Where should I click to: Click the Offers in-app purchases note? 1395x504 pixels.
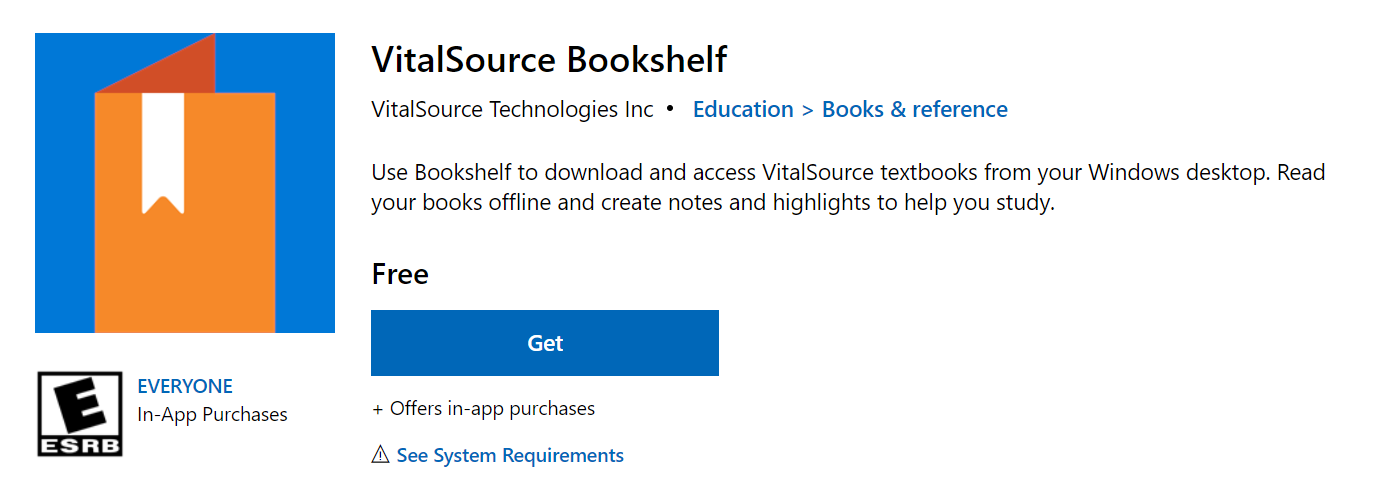(x=483, y=408)
